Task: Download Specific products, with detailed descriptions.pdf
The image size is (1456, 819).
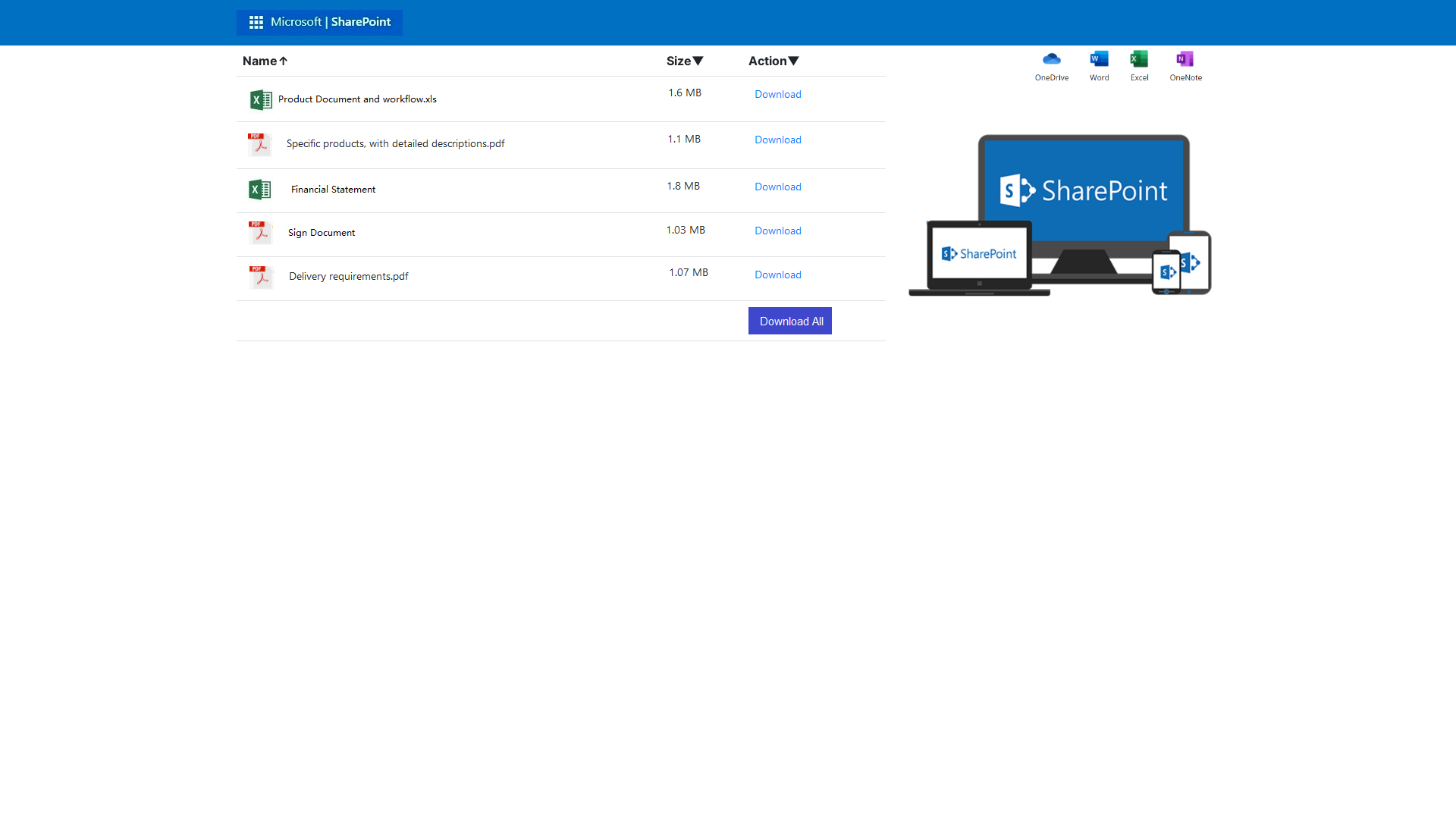Action: [777, 140]
